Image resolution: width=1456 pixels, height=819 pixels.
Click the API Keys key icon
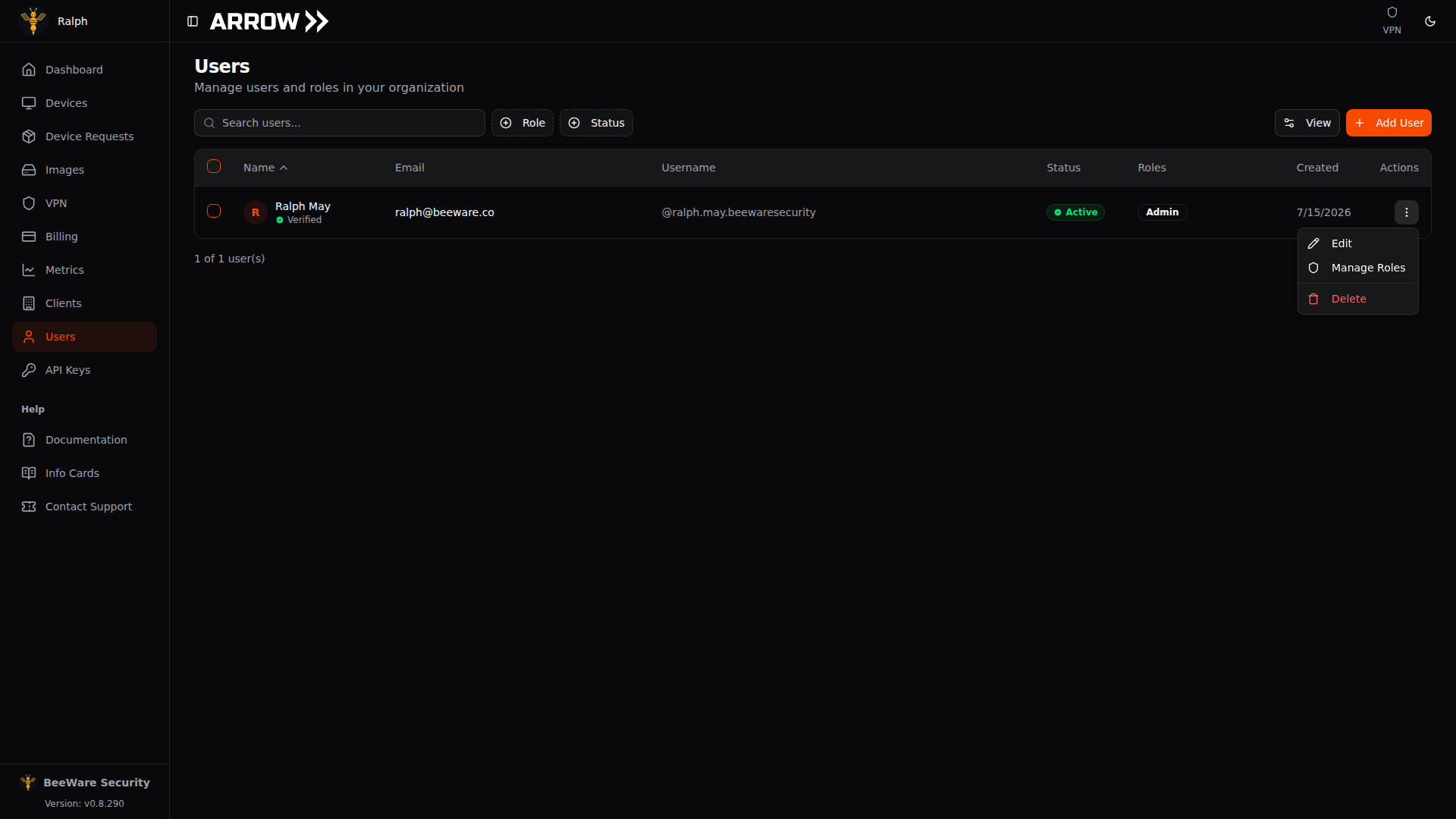(x=29, y=370)
